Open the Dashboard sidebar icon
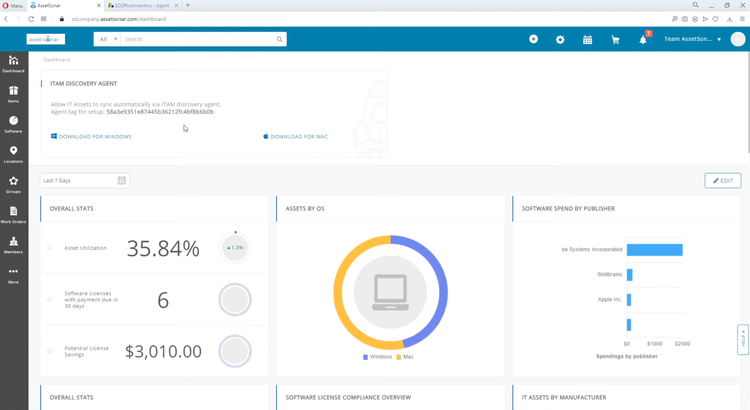The image size is (750, 410). point(13,64)
